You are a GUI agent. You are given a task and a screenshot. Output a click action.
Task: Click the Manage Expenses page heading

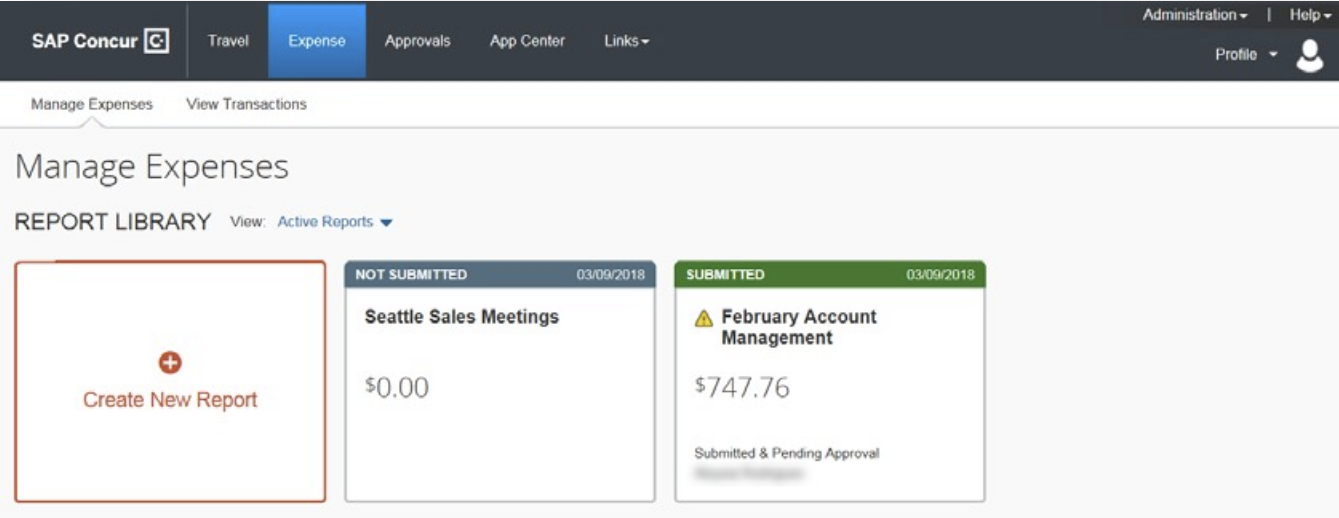point(152,168)
